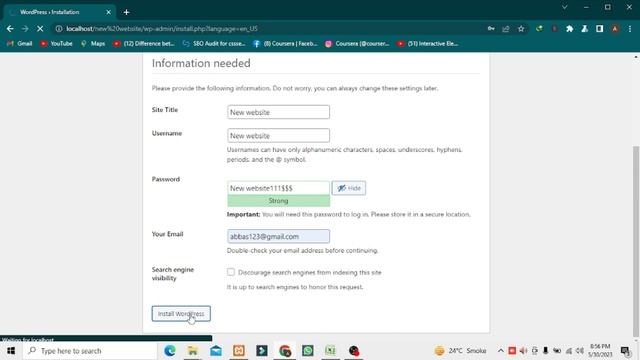
Task: Open the Coursera Instagram bookmark
Action: click(x=357, y=43)
